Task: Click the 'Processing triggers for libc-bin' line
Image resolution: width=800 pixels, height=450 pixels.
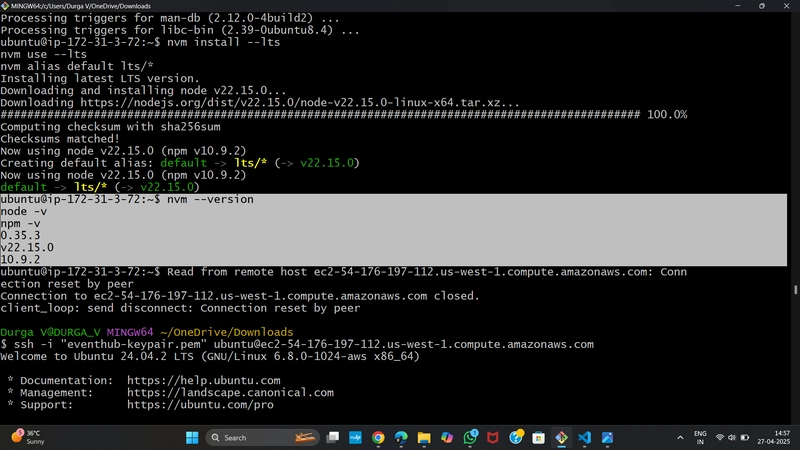Action: [180, 30]
